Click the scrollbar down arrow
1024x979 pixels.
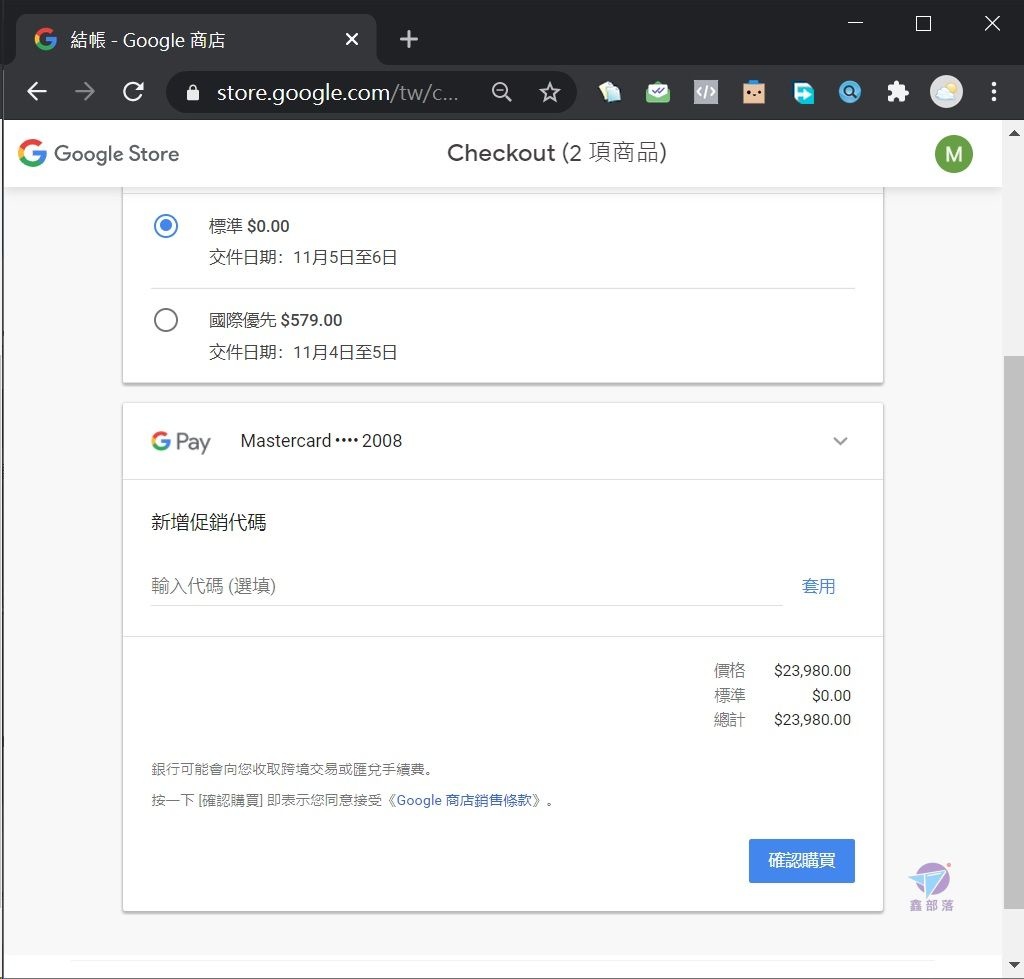pyautogui.click(x=1014, y=965)
